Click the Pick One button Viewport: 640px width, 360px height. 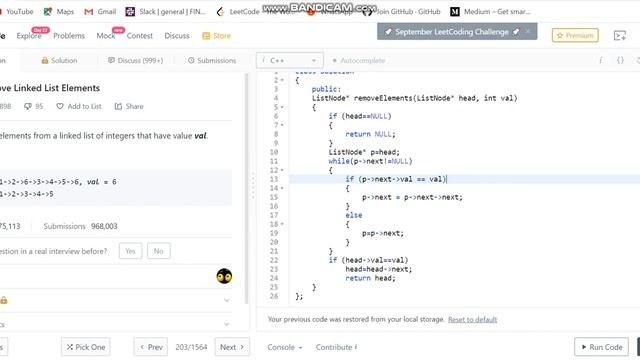[x=86, y=347]
